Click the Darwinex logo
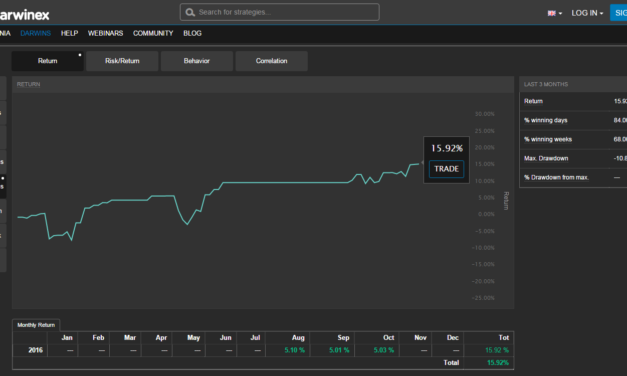This screenshot has width=627, height=376. (24, 15)
